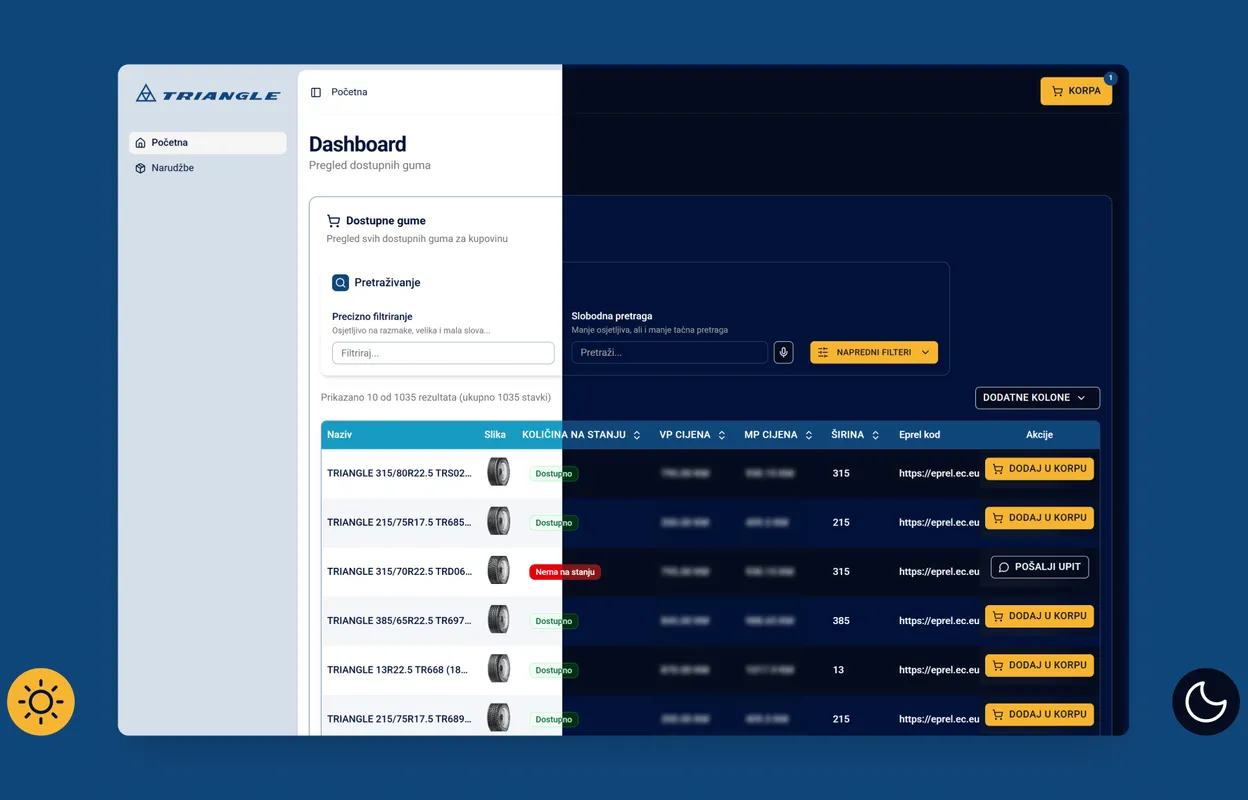Viewport: 1248px width, 800px height.
Task: Add TRIANGLE 215/75R17.5 TR685 to cart
Action: pyautogui.click(x=1039, y=518)
